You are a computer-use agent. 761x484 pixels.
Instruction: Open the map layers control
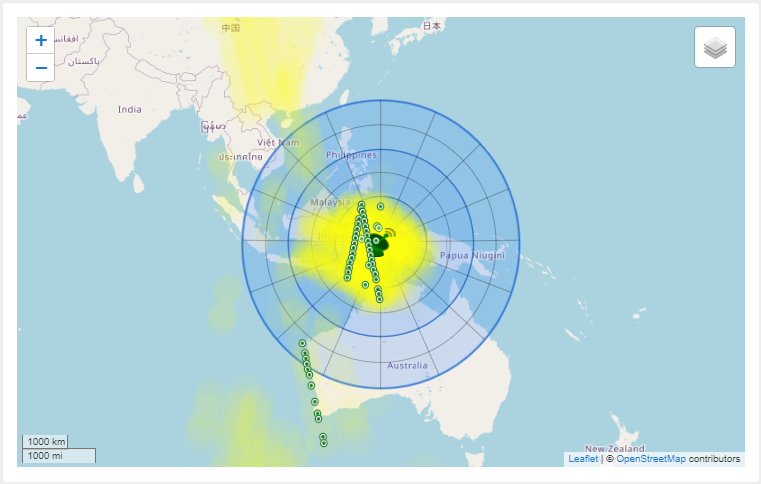pyautogui.click(x=715, y=47)
